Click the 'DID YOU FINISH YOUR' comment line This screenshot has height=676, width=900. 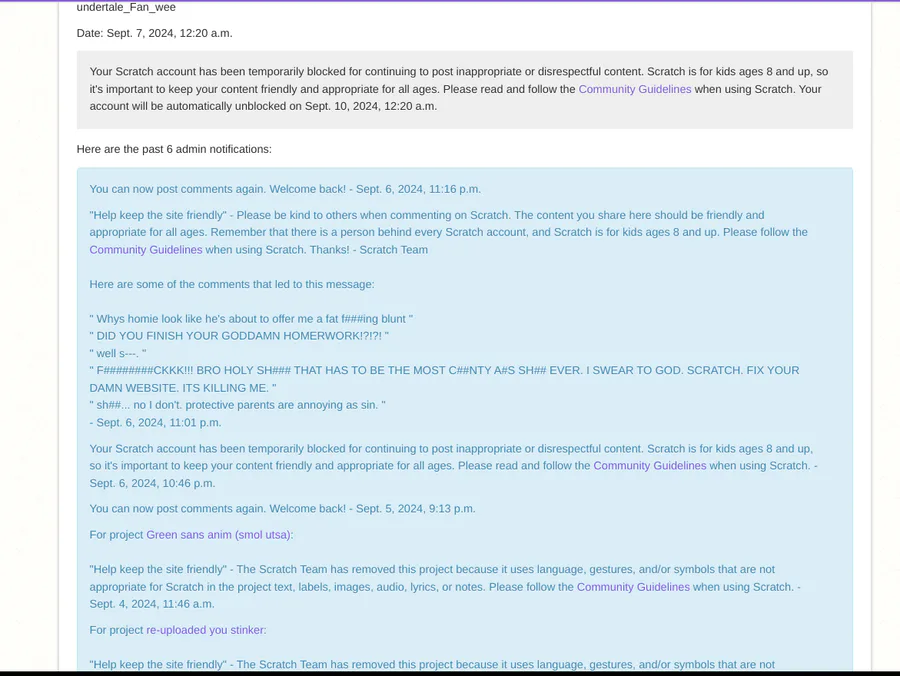coord(239,336)
